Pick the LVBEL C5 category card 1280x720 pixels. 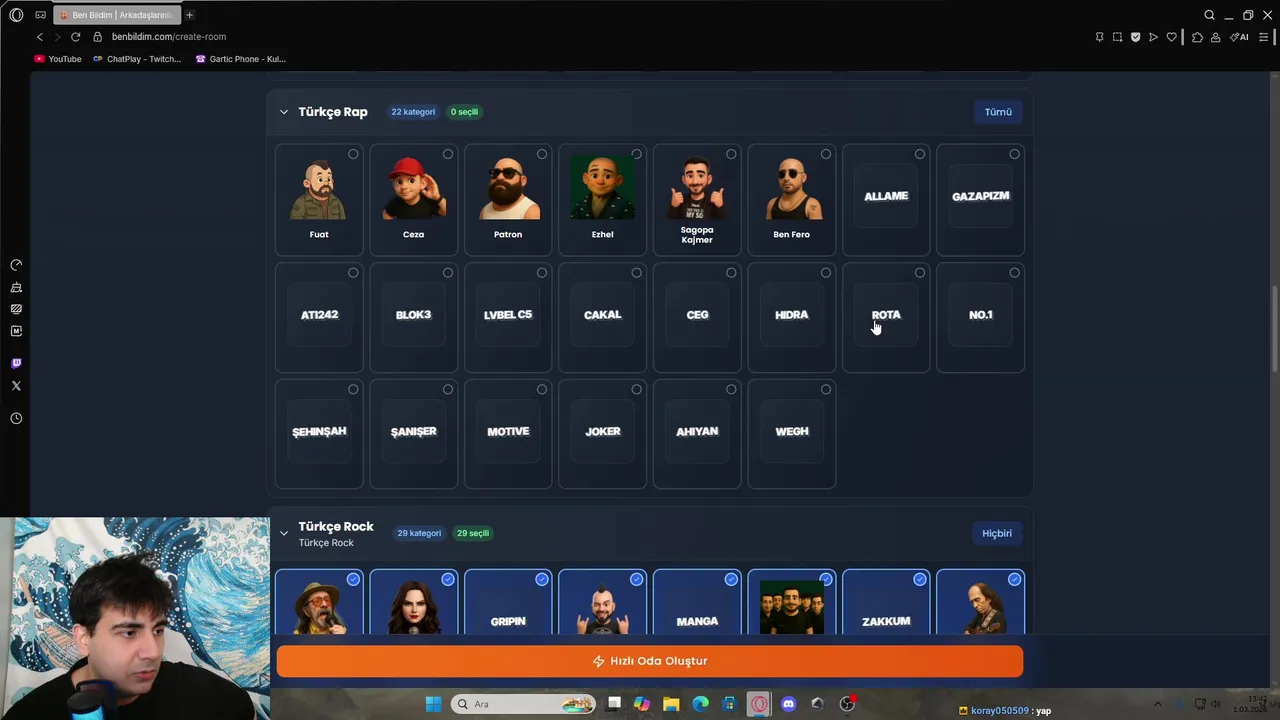click(508, 317)
